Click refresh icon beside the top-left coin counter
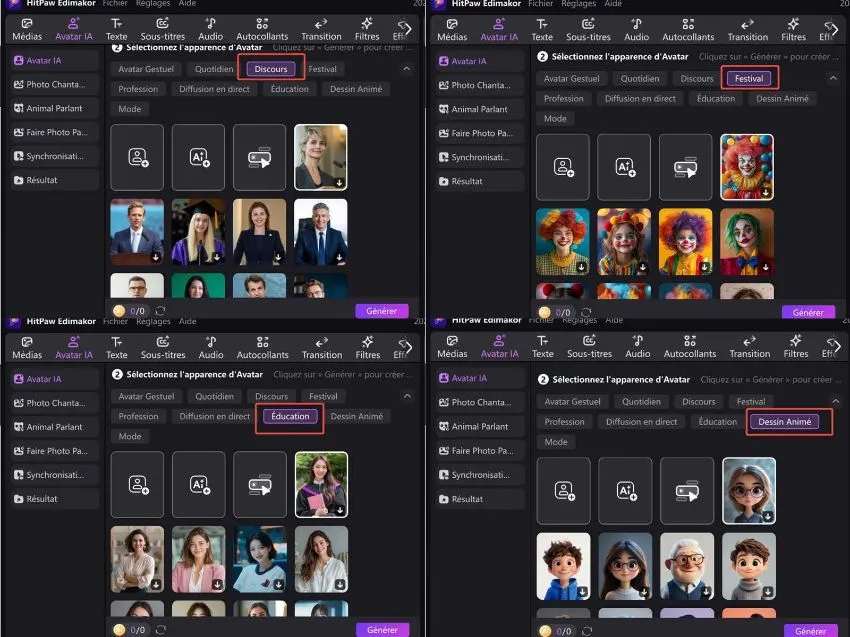 (161, 311)
